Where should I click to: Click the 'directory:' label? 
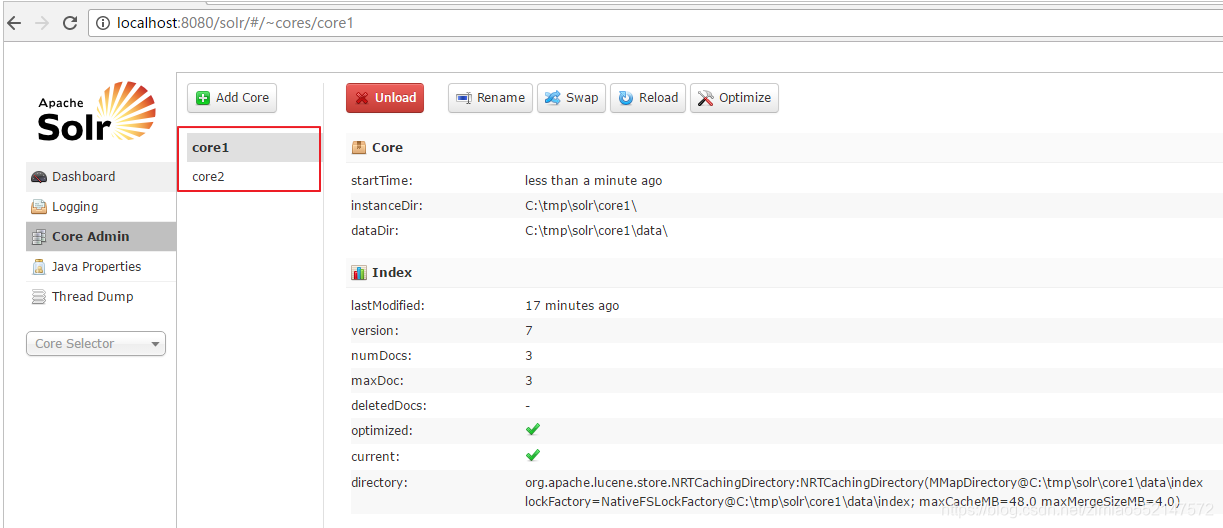coord(379,483)
